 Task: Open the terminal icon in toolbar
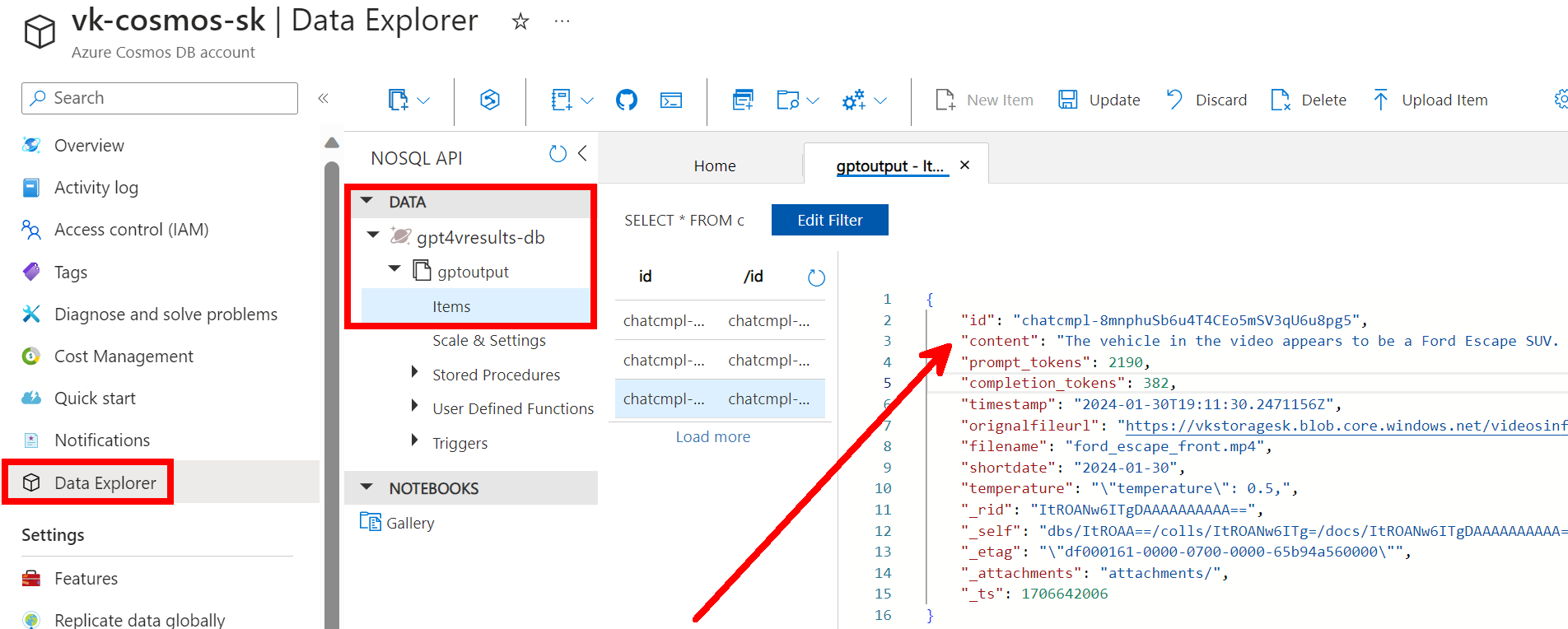[x=671, y=100]
